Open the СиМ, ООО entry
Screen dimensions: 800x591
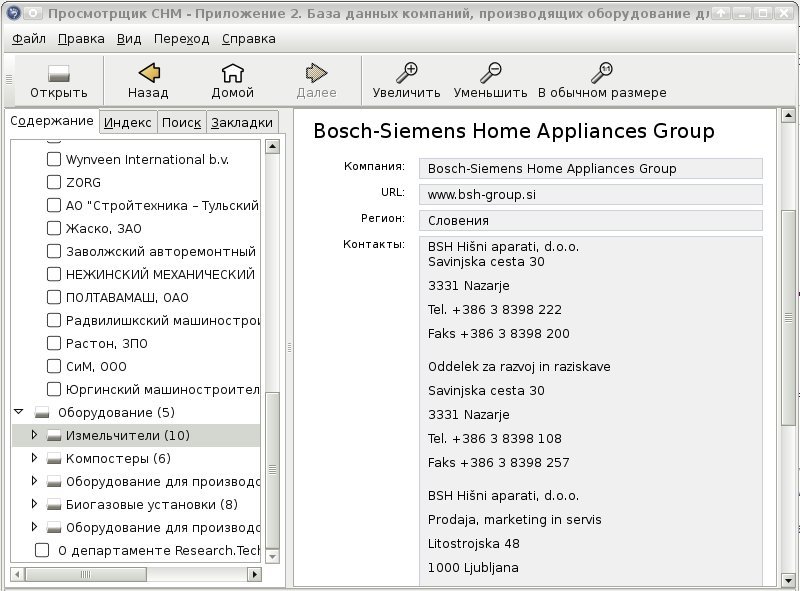[x=96, y=366]
